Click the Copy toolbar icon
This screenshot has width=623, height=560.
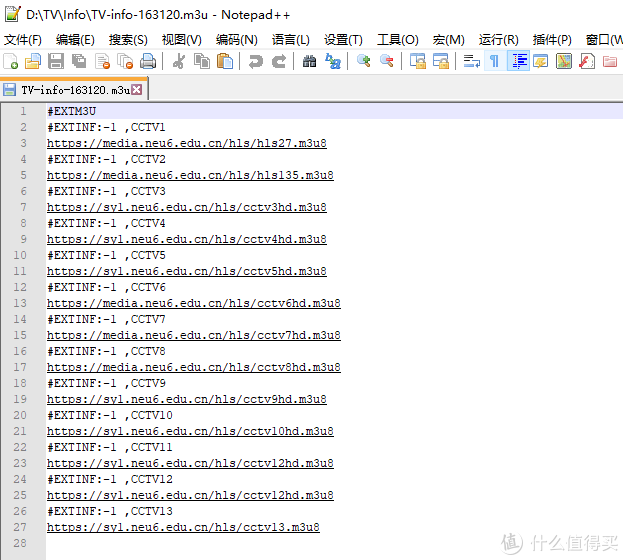pyautogui.click(x=202, y=62)
